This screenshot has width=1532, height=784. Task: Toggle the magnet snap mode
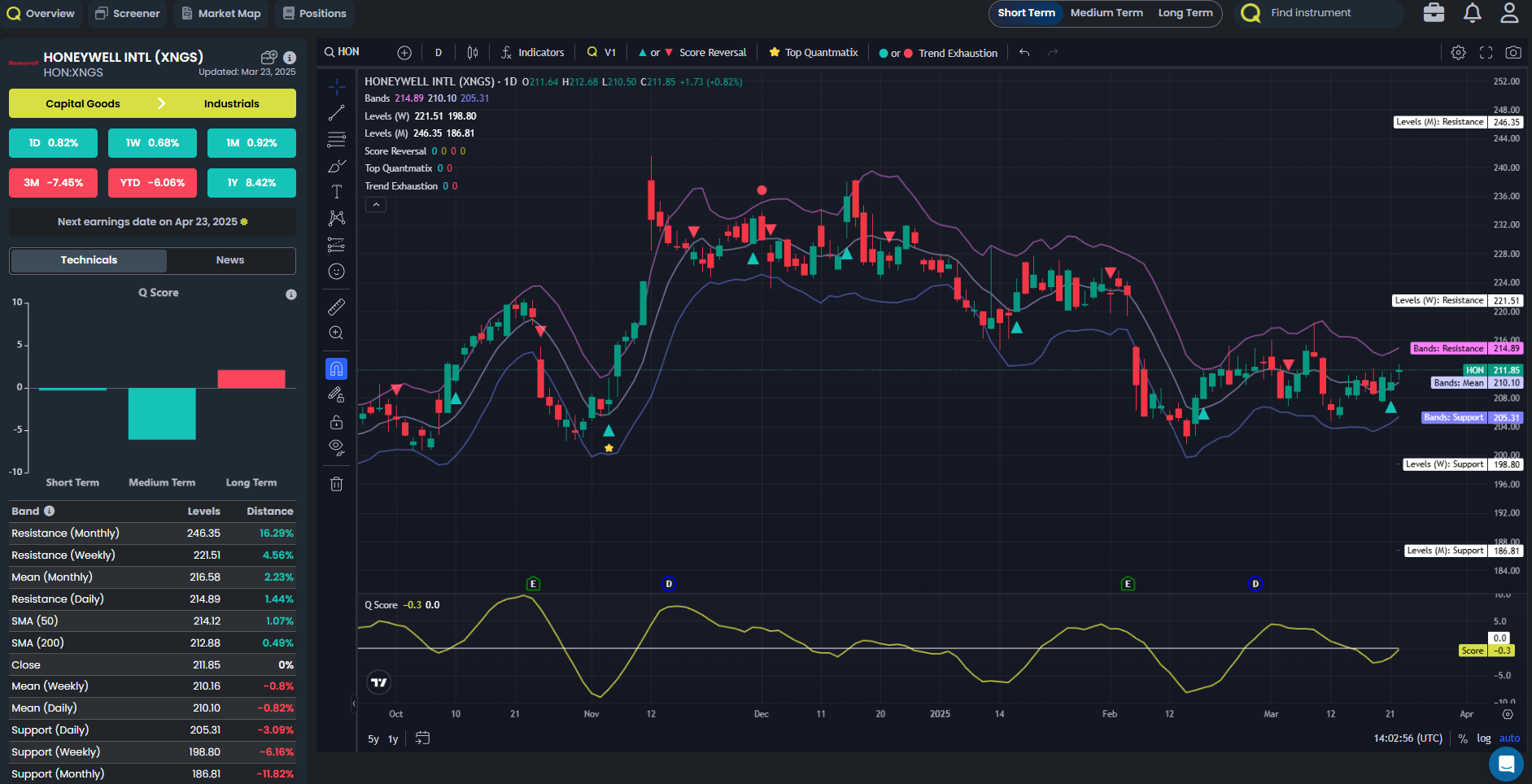tap(336, 368)
